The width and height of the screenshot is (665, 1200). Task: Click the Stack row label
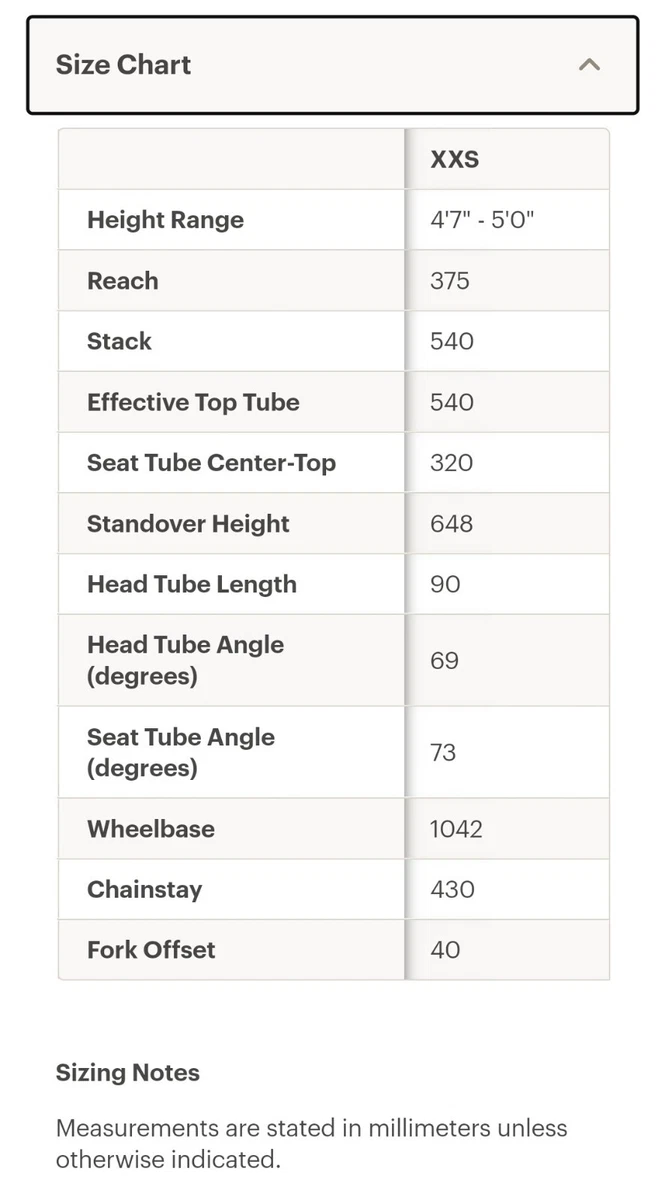pyautogui.click(x=119, y=341)
